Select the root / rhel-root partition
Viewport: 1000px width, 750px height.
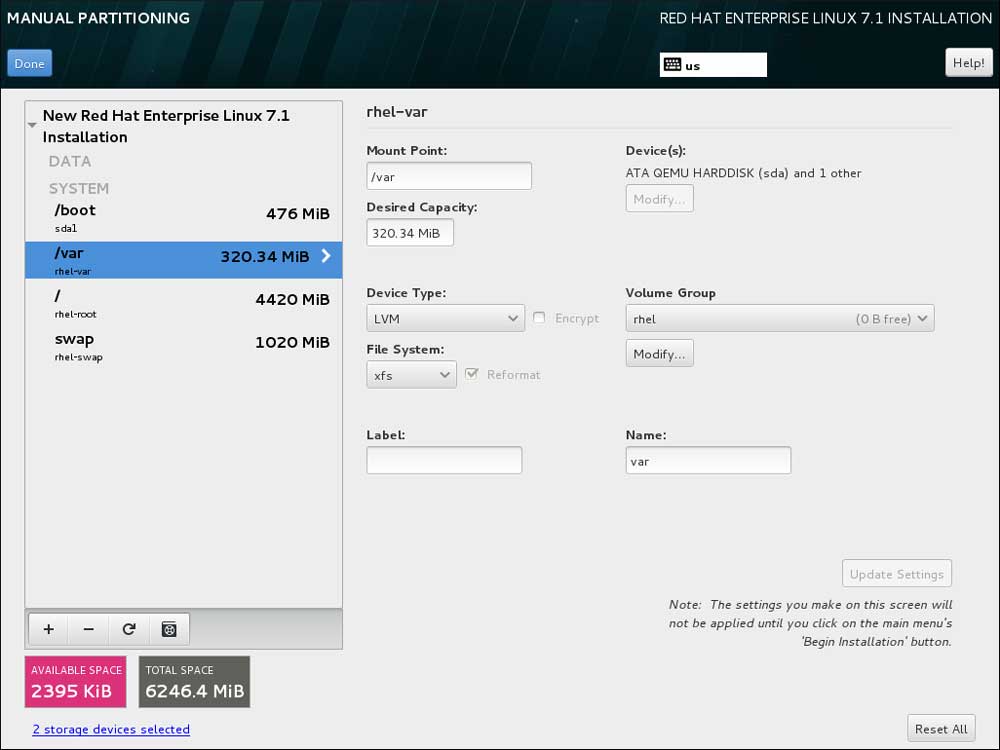184,303
